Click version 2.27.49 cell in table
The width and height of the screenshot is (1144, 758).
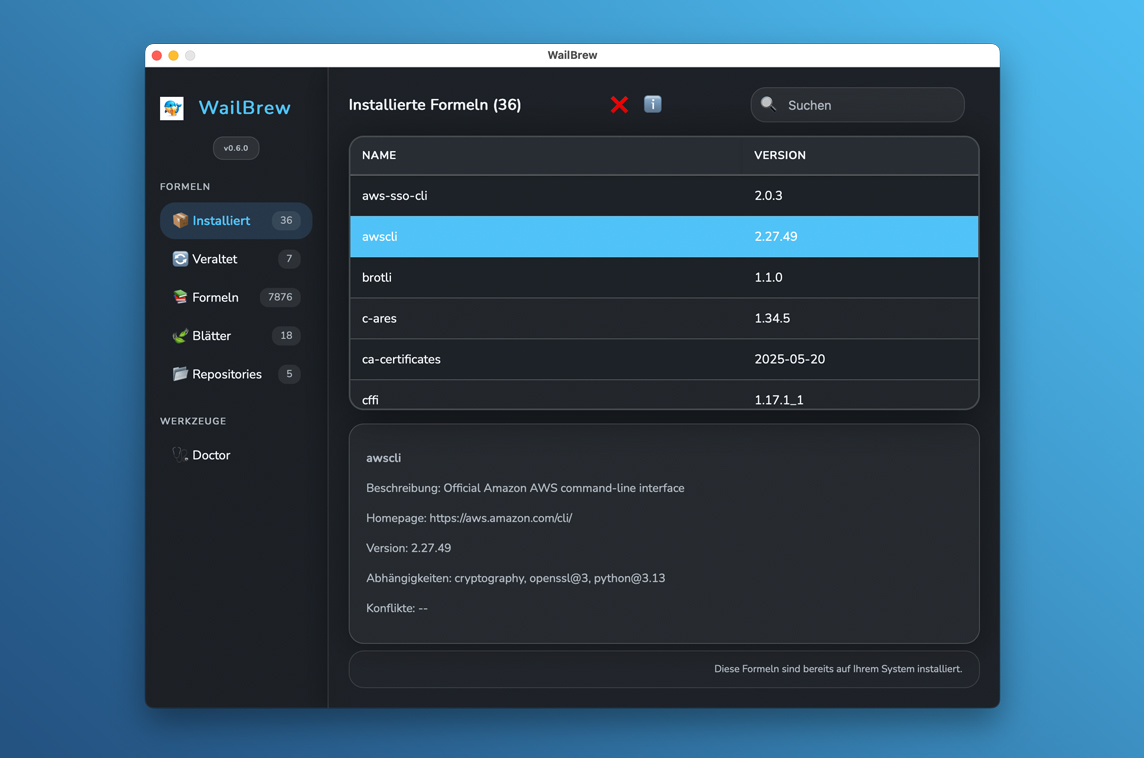(776, 236)
